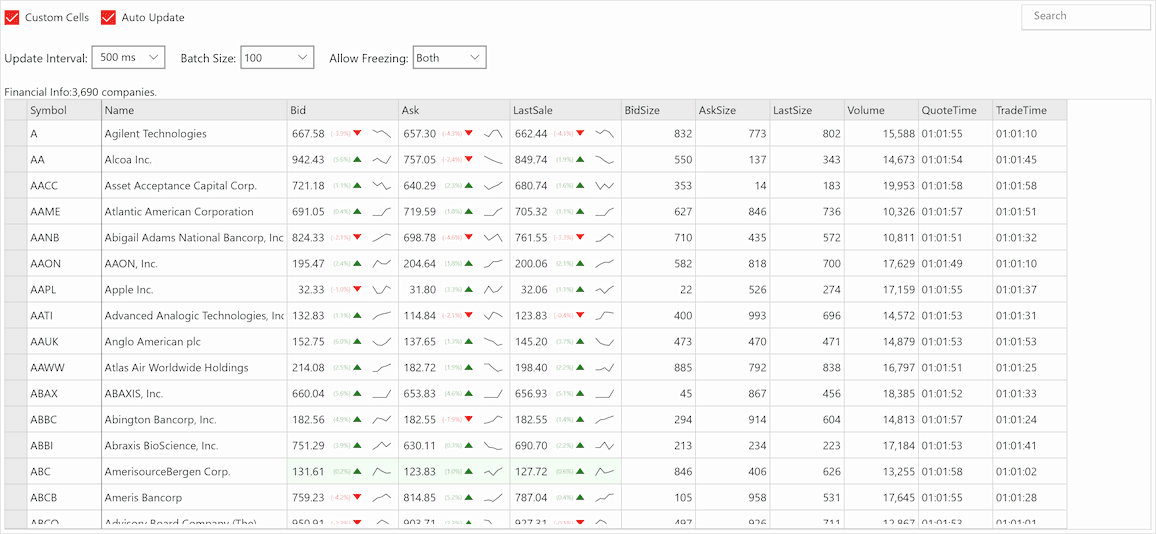Click the red down arrow in Agilent Bid cell
The image size is (1156, 534).
(357, 134)
